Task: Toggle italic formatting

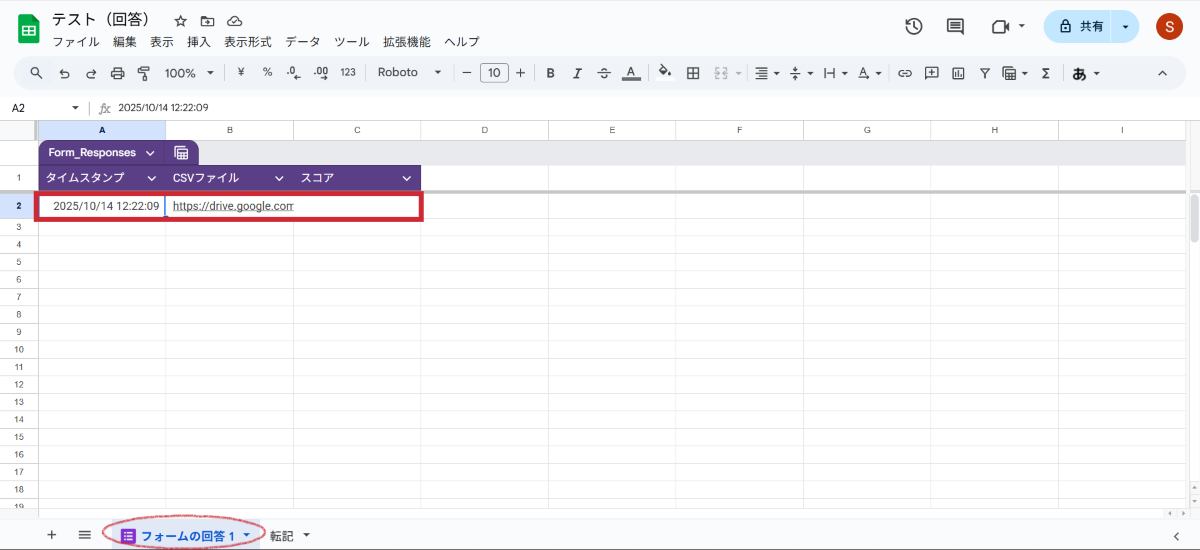Action: (577, 73)
